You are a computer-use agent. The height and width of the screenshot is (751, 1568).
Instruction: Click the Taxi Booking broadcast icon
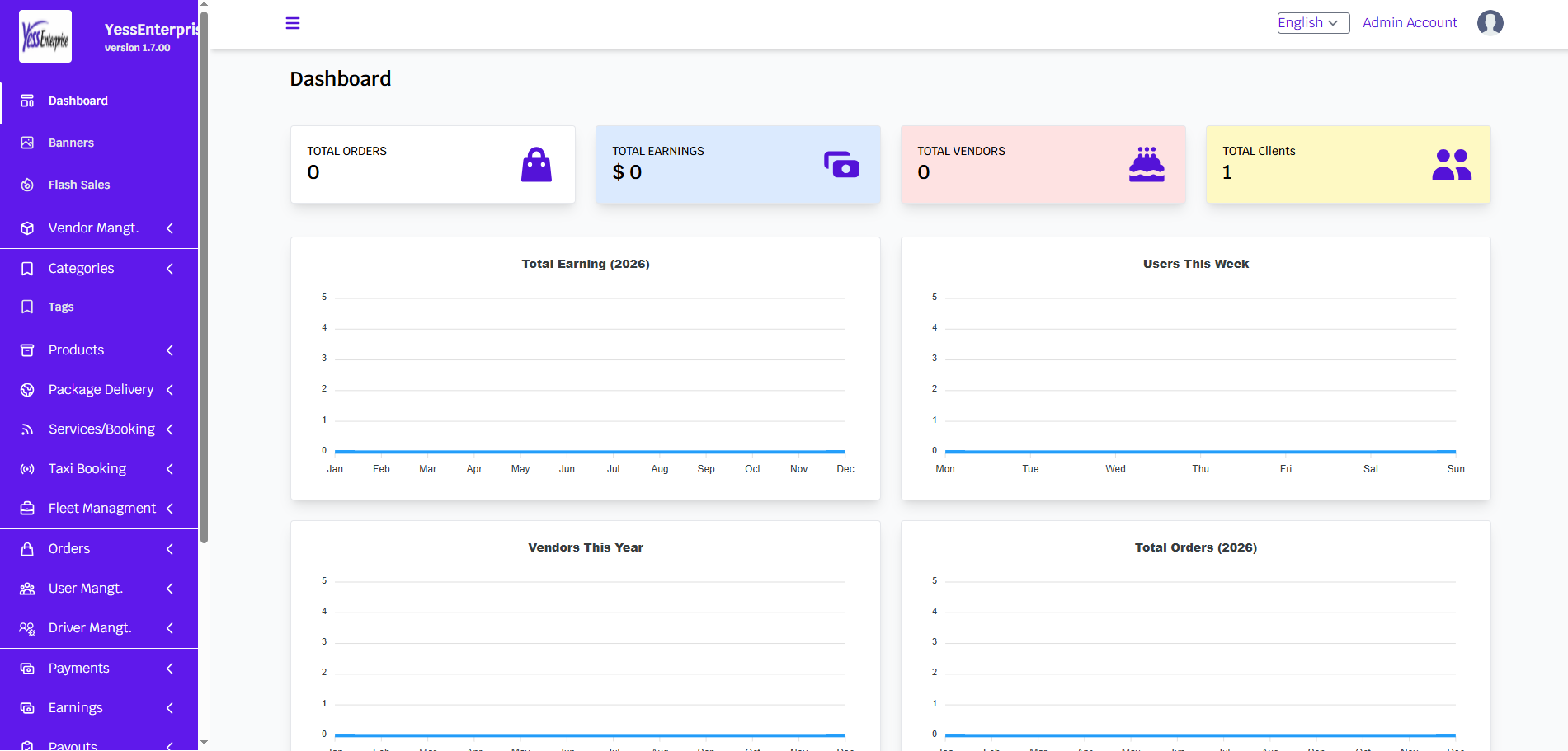(x=27, y=469)
